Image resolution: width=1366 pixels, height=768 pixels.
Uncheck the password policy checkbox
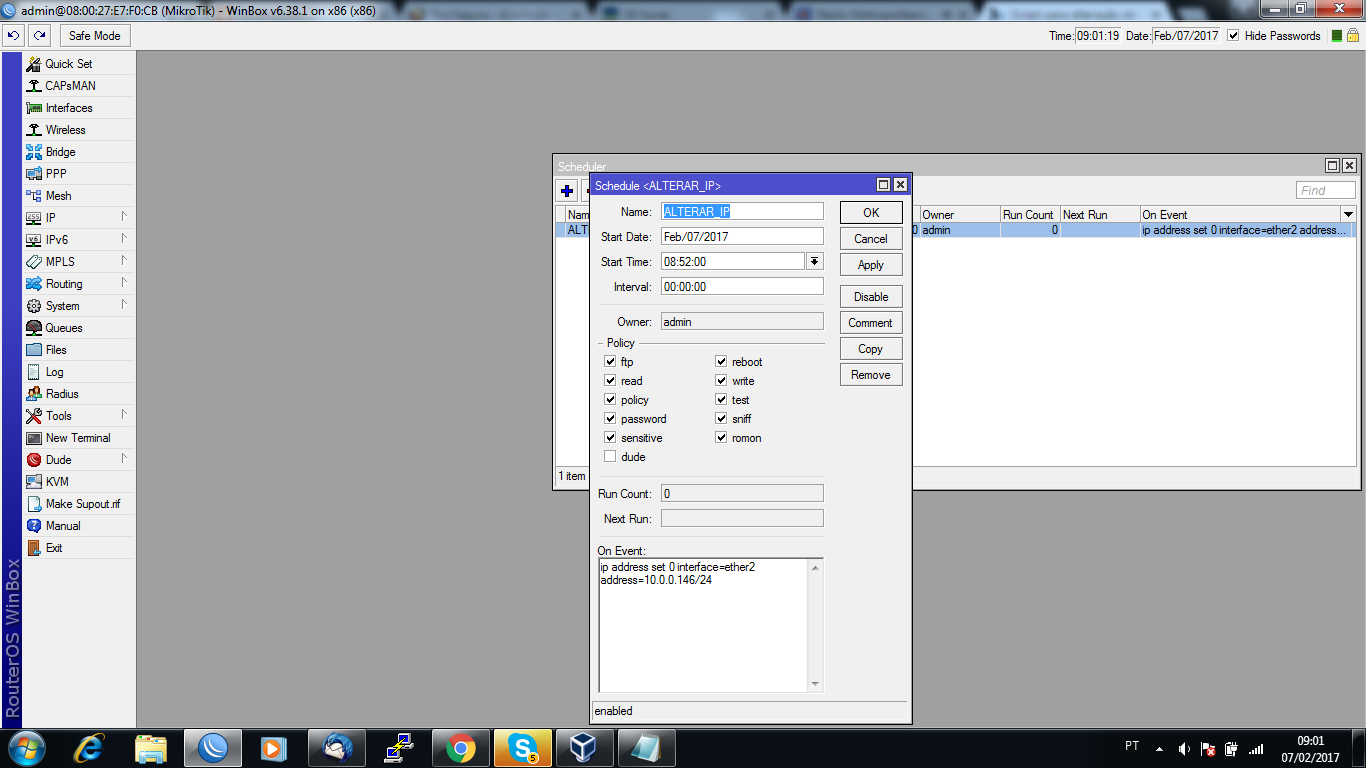pyautogui.click(x=610, y=419)
